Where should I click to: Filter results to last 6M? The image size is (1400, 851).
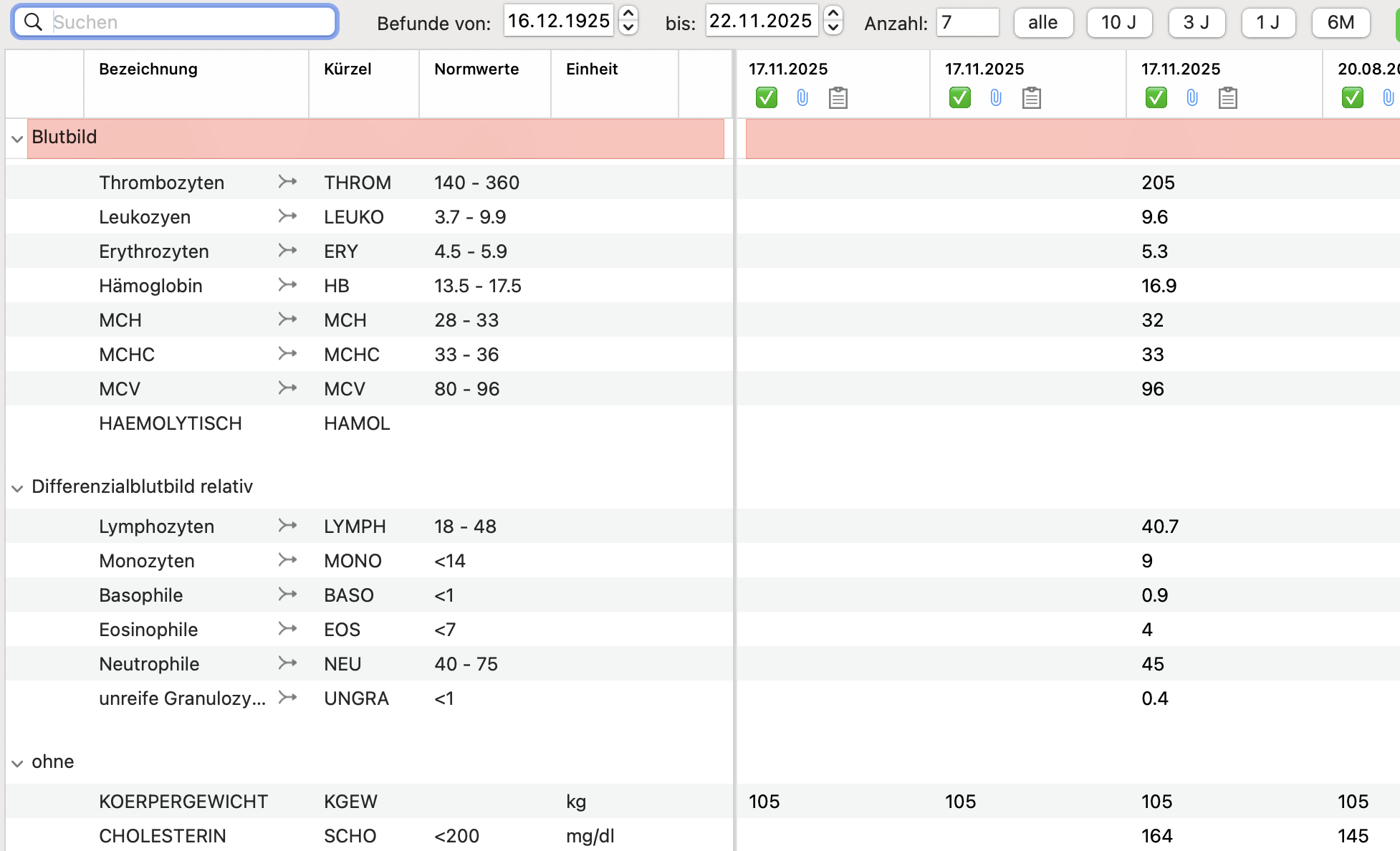tap(1341, 23)
